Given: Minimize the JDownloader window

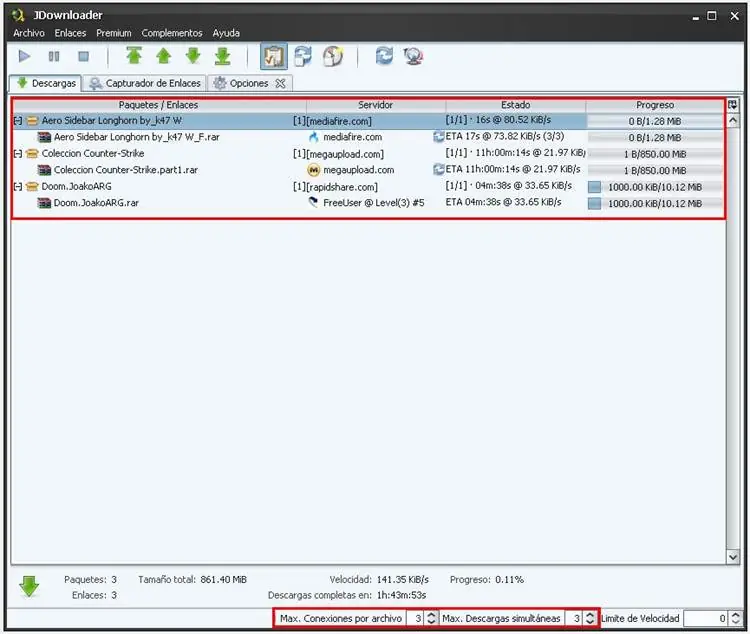Looking at the screenshot, I should (x=695, y=17).
